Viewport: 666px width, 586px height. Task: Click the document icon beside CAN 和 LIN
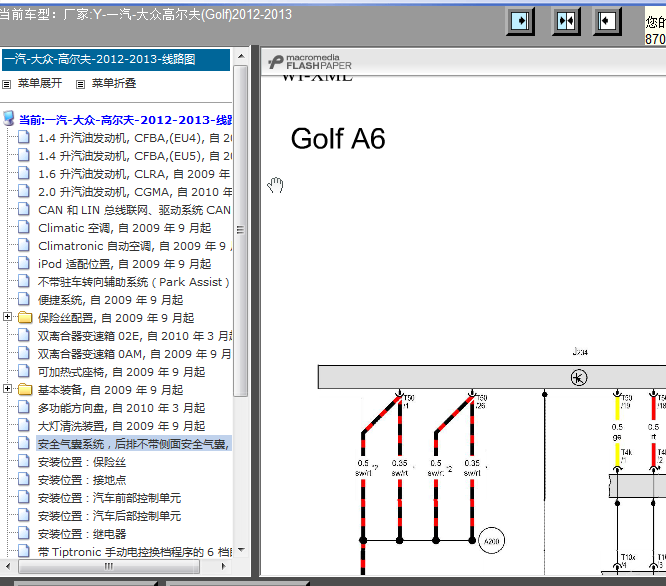pyautogui.click(x=24, y=209)
